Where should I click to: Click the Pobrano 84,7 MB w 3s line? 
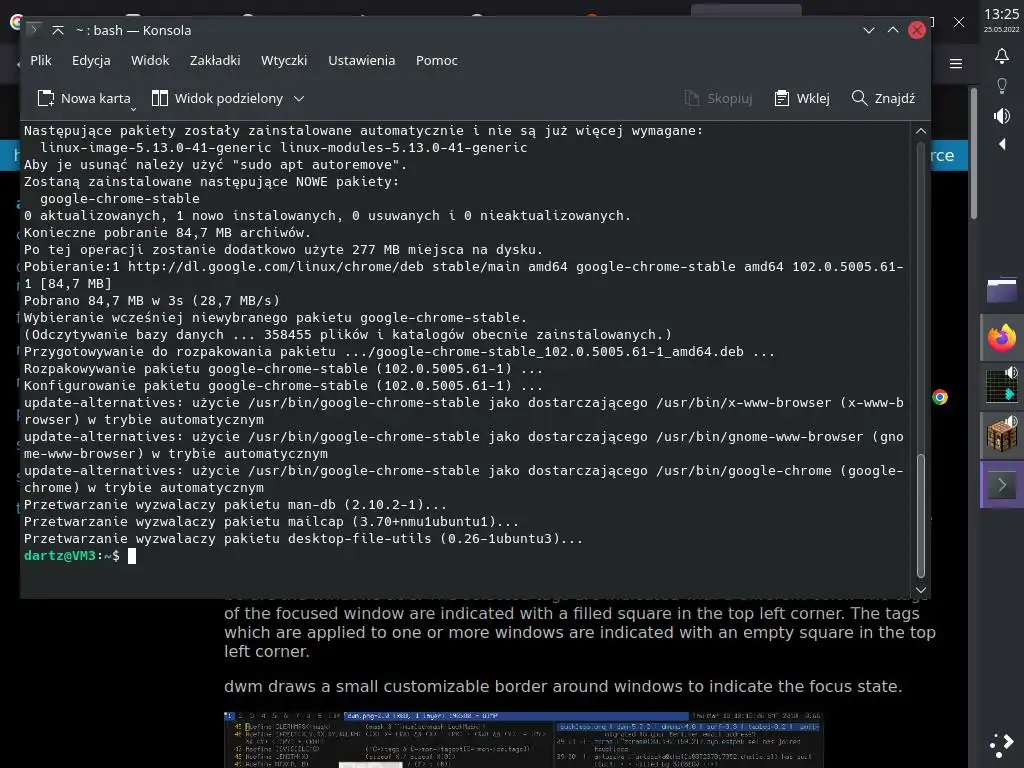click(x=152, y=300)
